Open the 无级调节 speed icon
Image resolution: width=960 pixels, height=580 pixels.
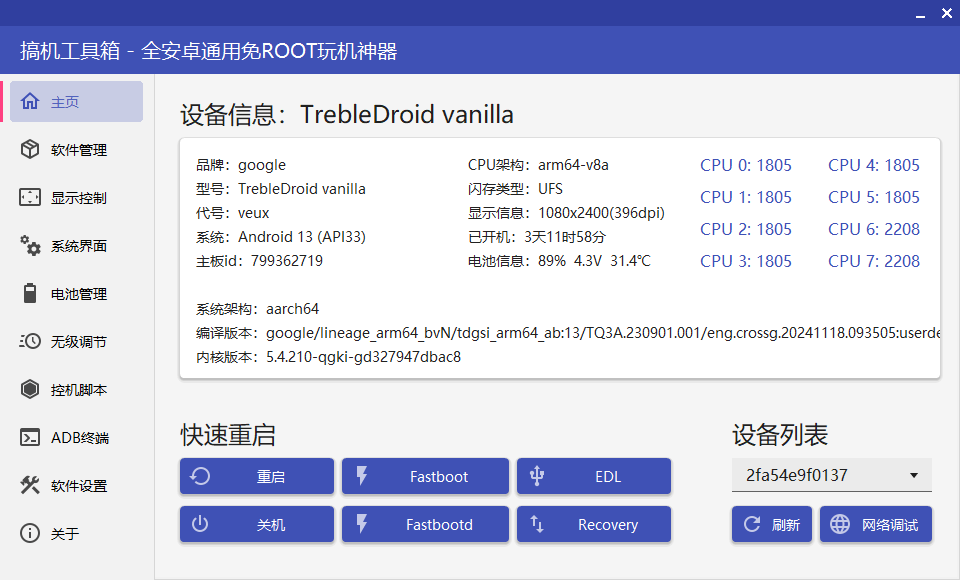30,341
